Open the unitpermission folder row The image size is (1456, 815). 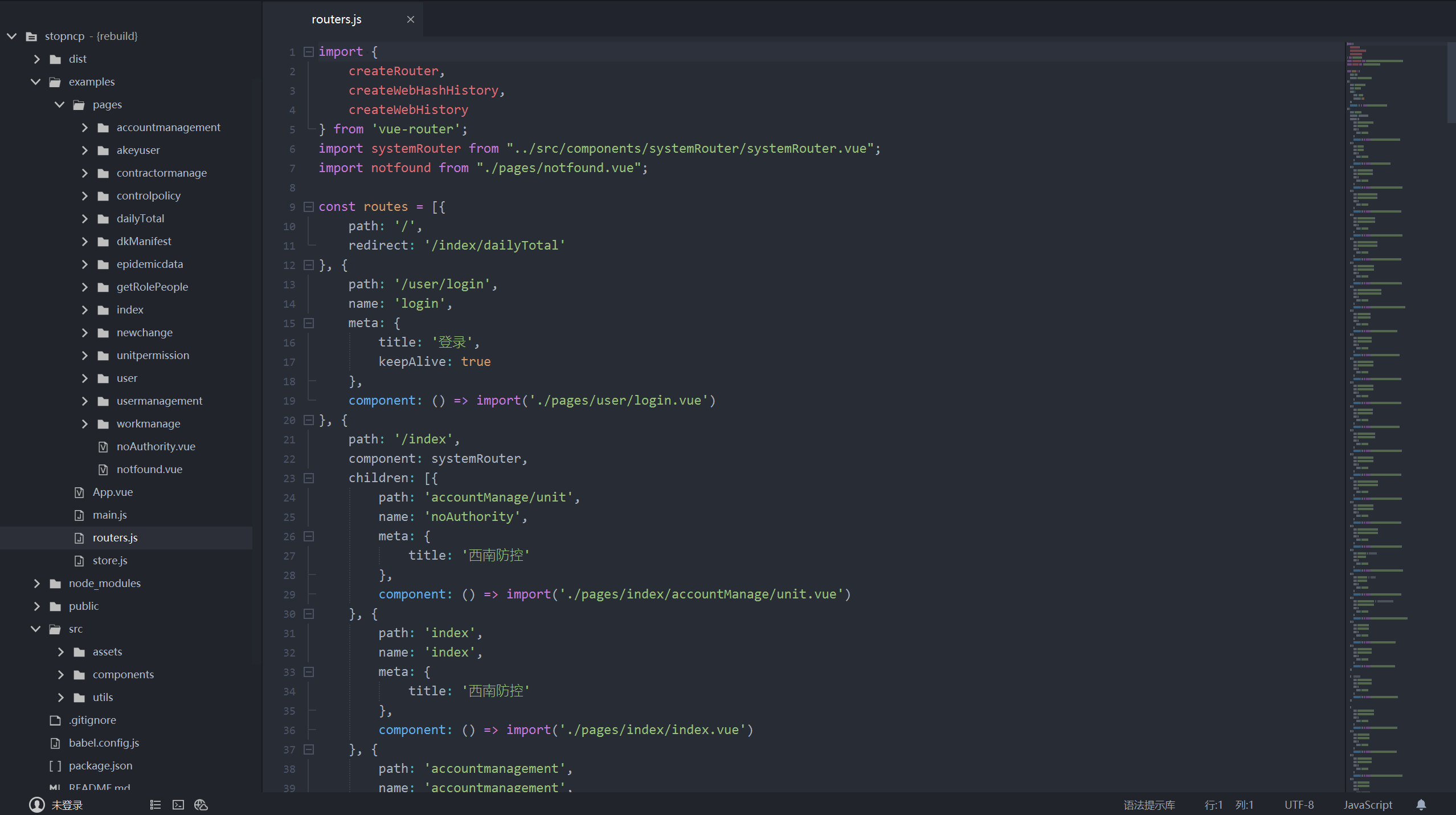[x=126, y=356]
